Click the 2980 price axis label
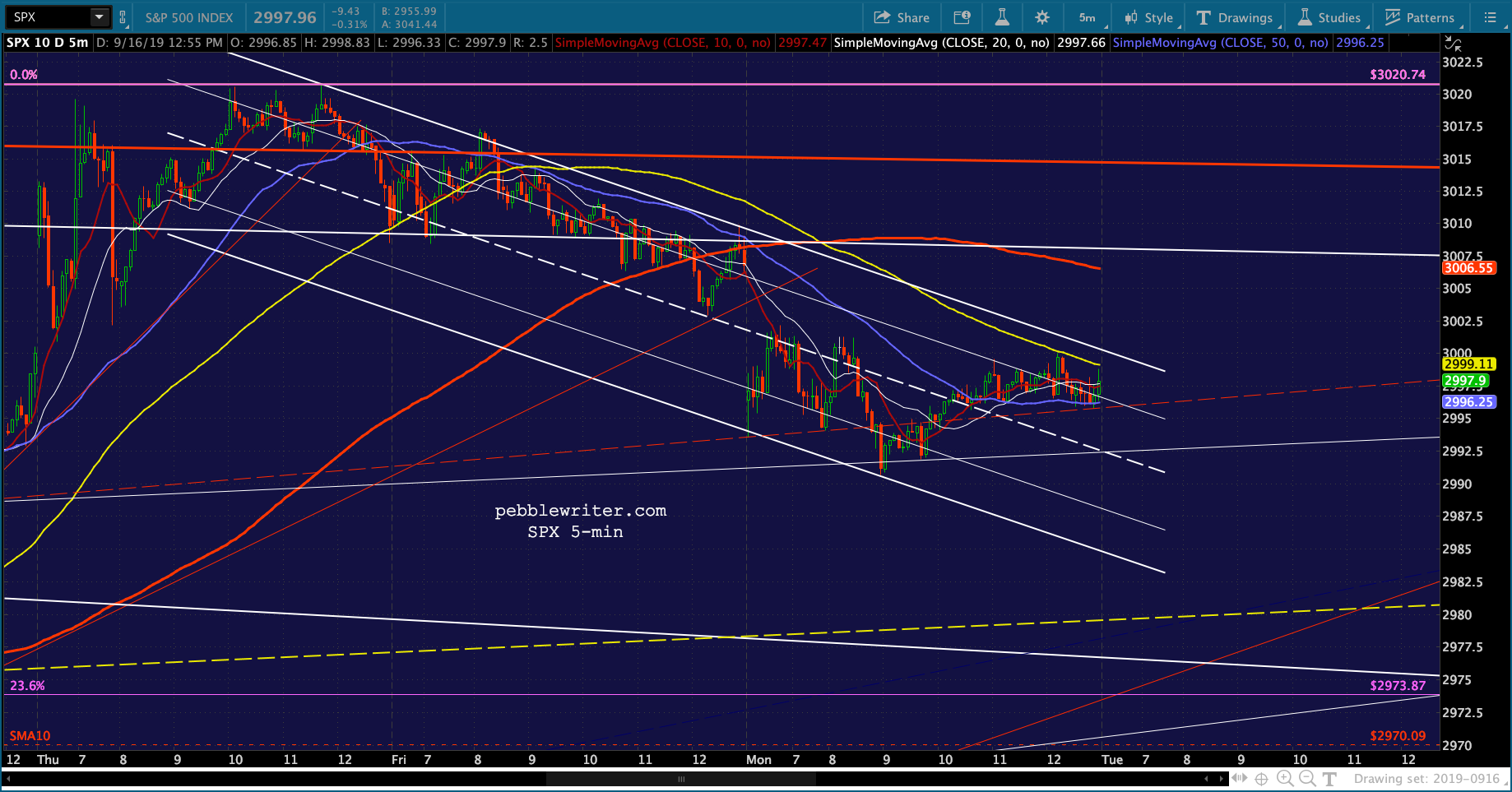The image size is (1512, 792). pos(1456,615)
